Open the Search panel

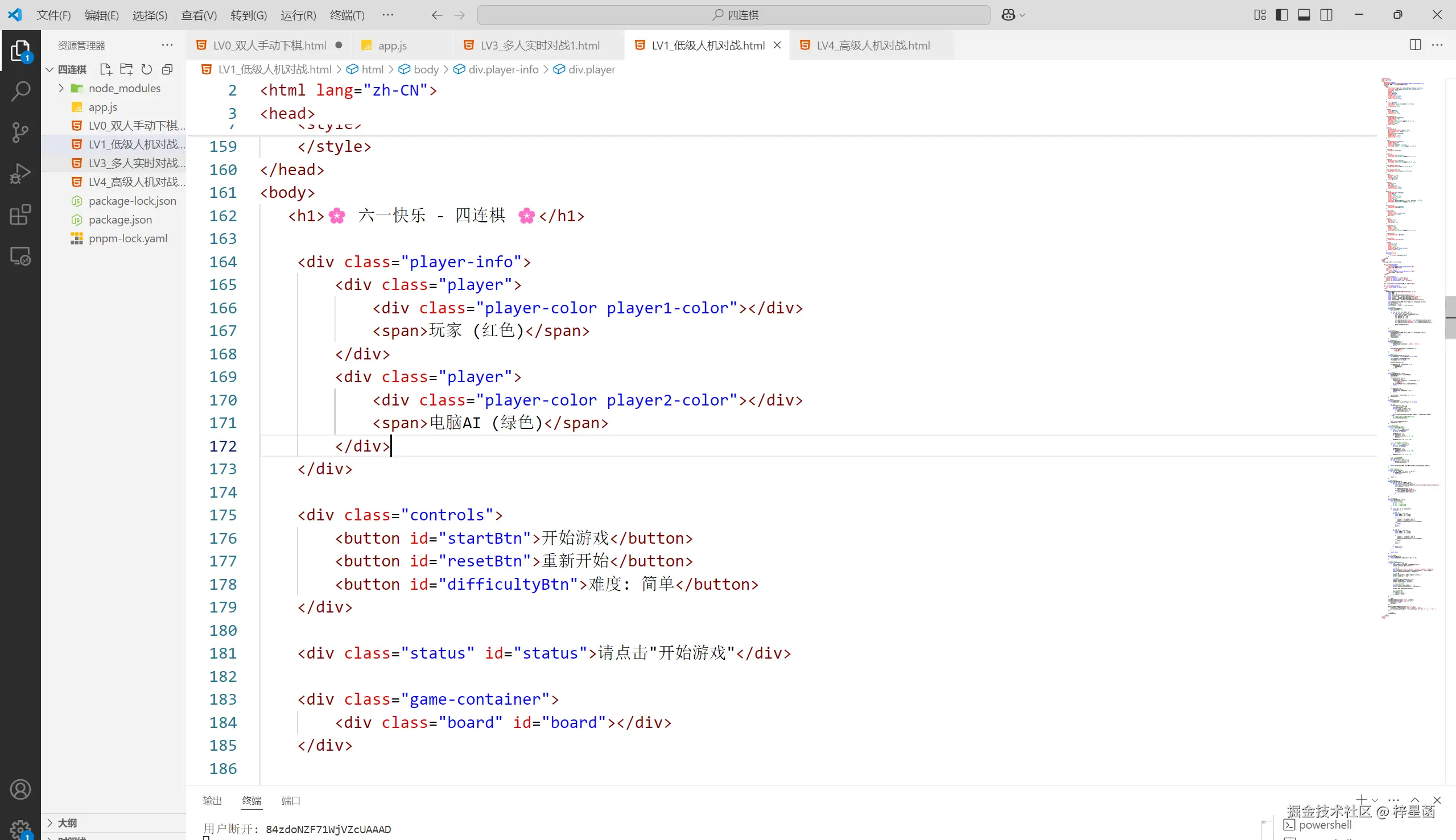pos(21,91)
